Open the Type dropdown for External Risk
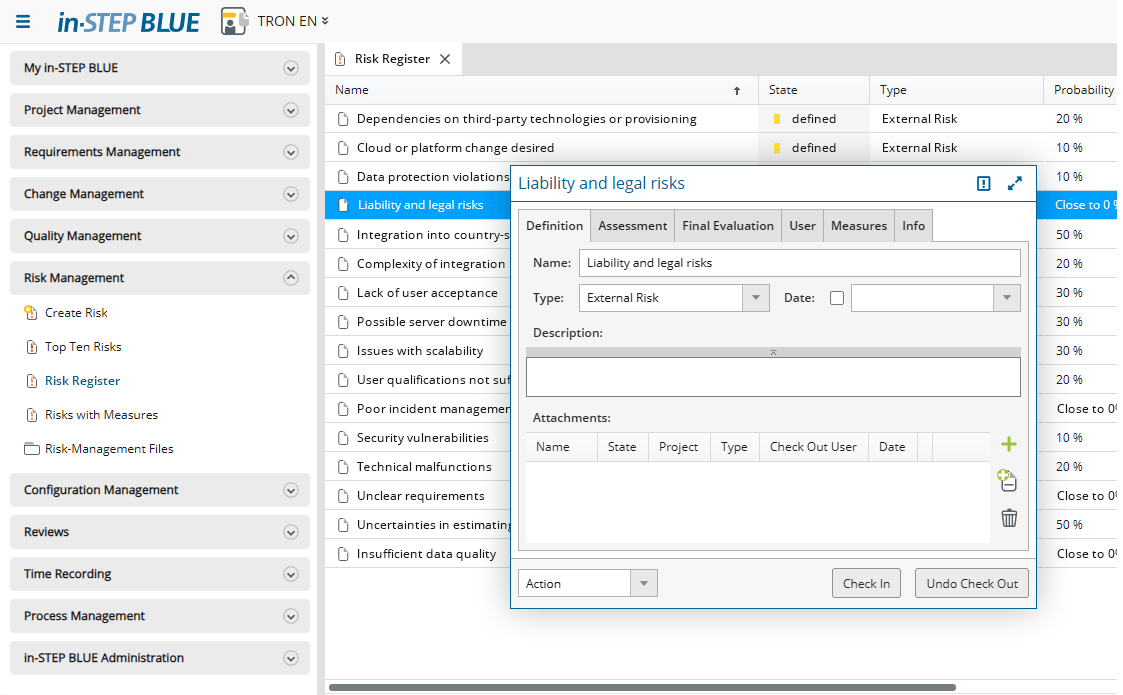 point(756,298)
